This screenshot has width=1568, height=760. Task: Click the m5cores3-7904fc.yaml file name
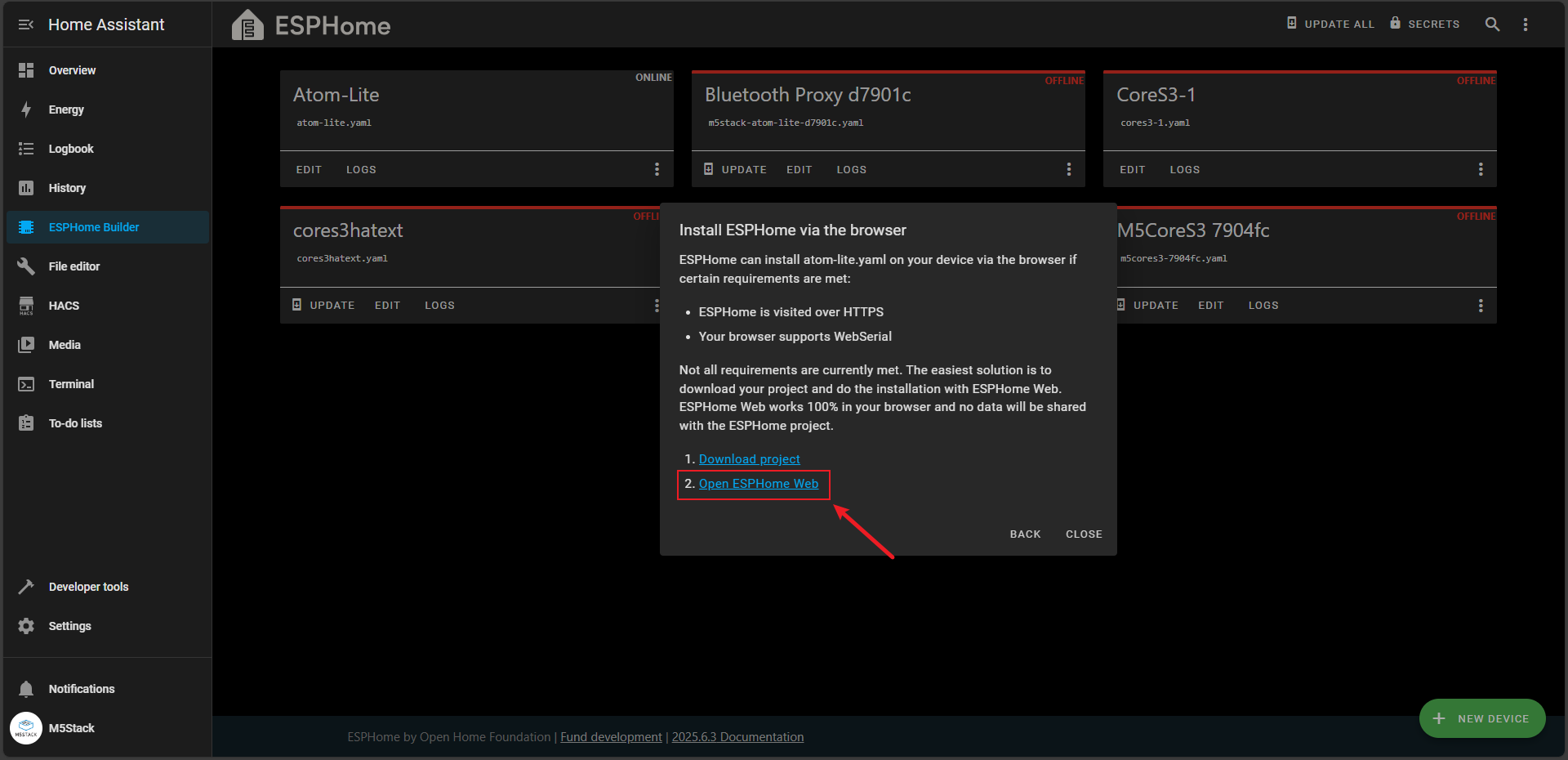(x=1174, y=258)
